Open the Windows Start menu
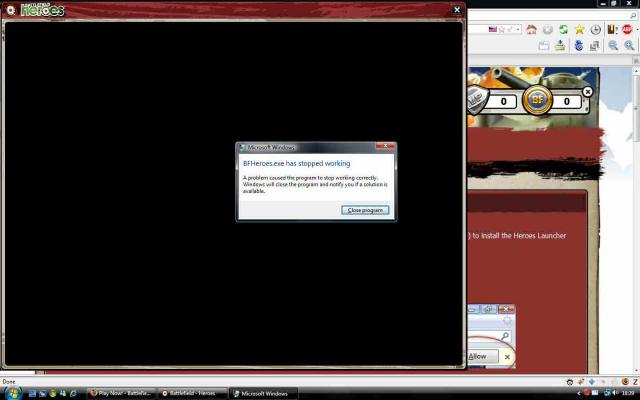This screenshot has width=640, height=400. pos(13,393)
